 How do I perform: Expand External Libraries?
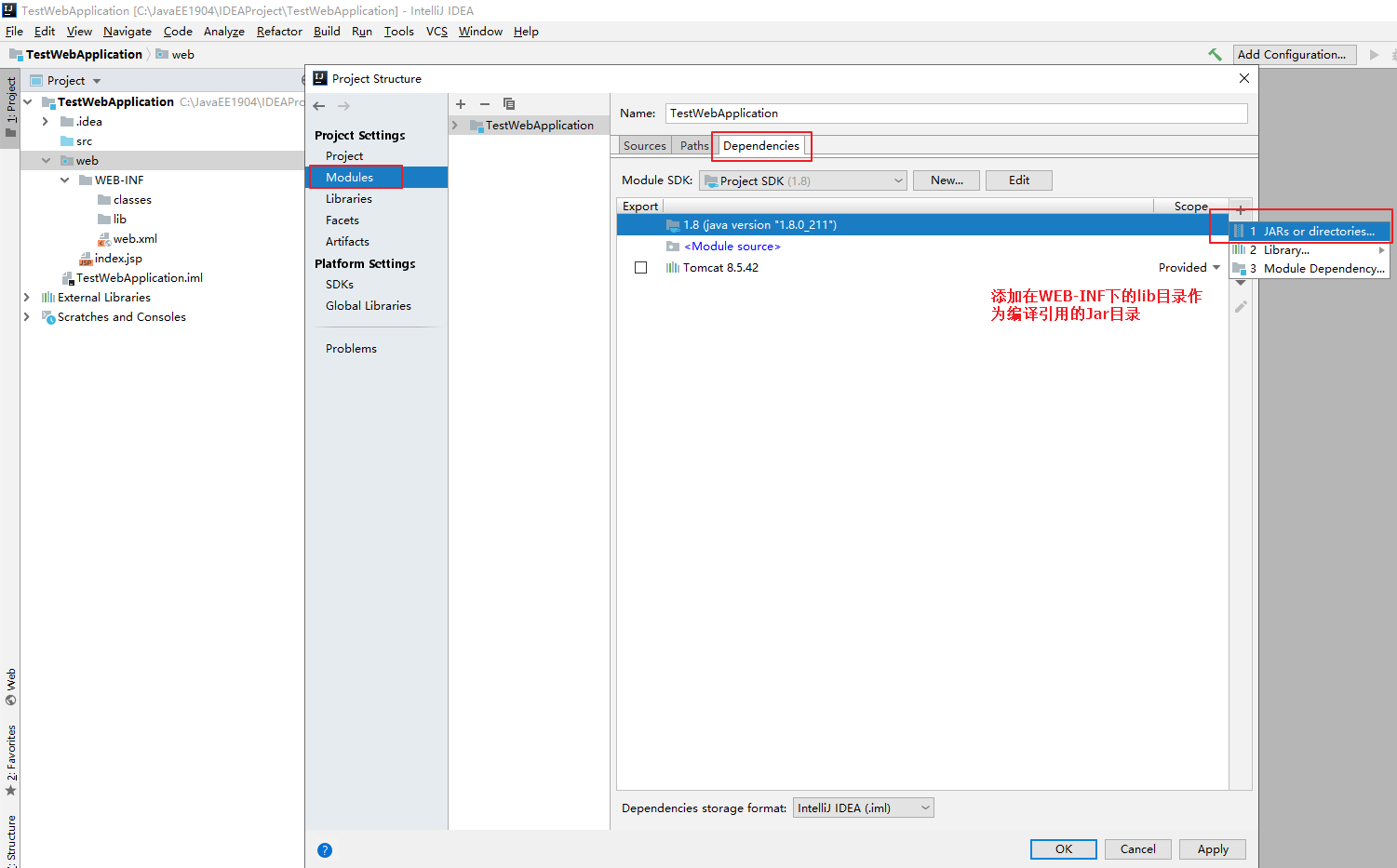[27, 298]
